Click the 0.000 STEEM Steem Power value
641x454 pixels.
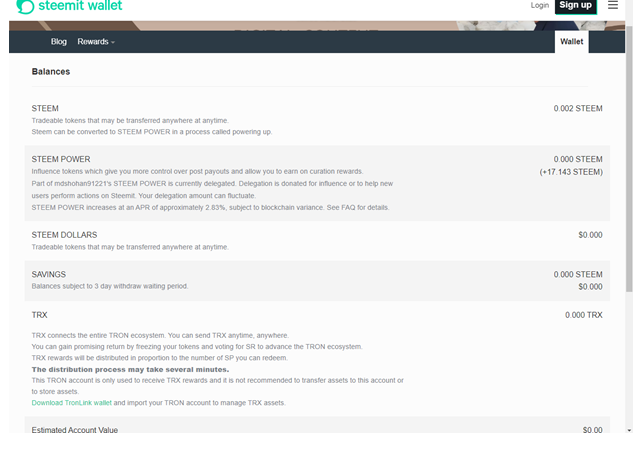click(x=578, y=159)
